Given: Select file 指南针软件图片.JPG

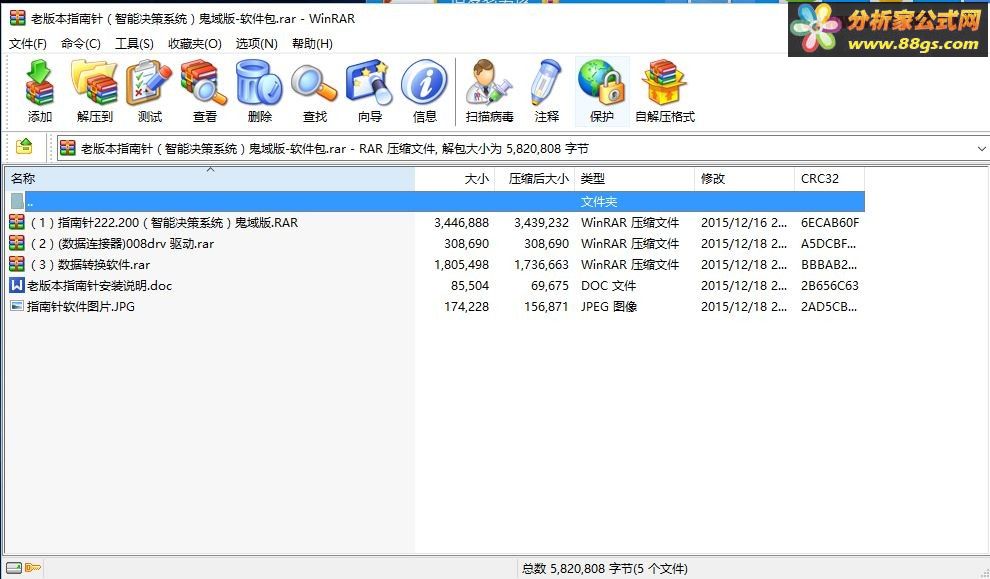Looking at the screenshot, I should [x=80, y=306].
